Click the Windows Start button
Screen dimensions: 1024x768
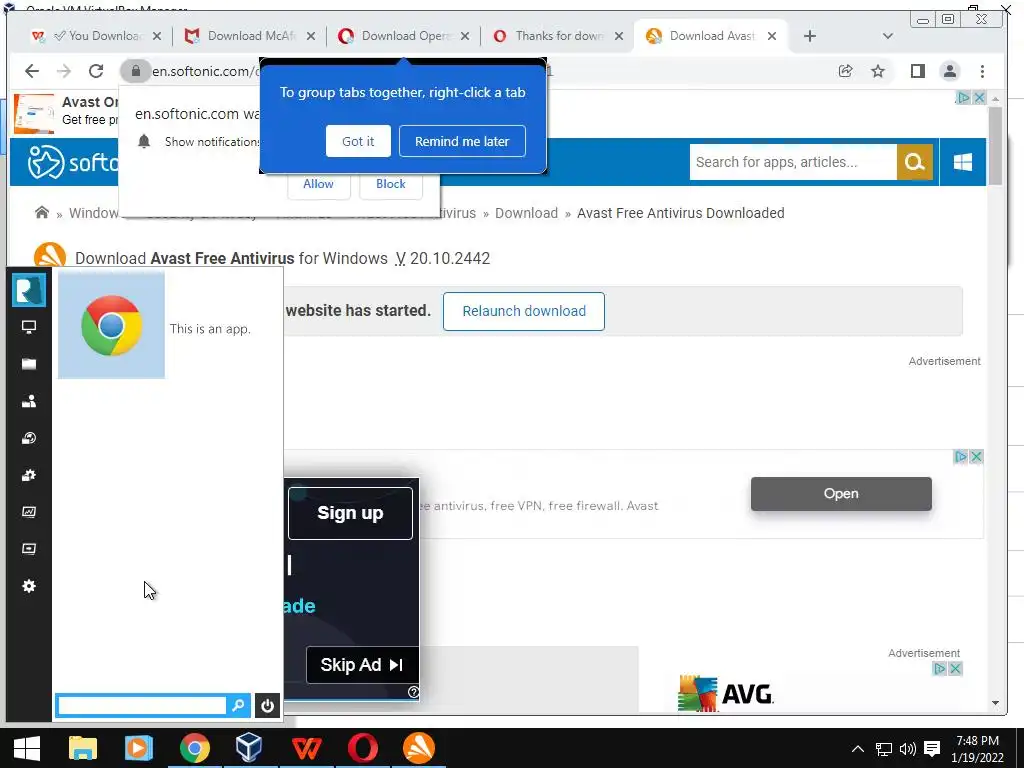pyautogui.click(x=27, y=748)
